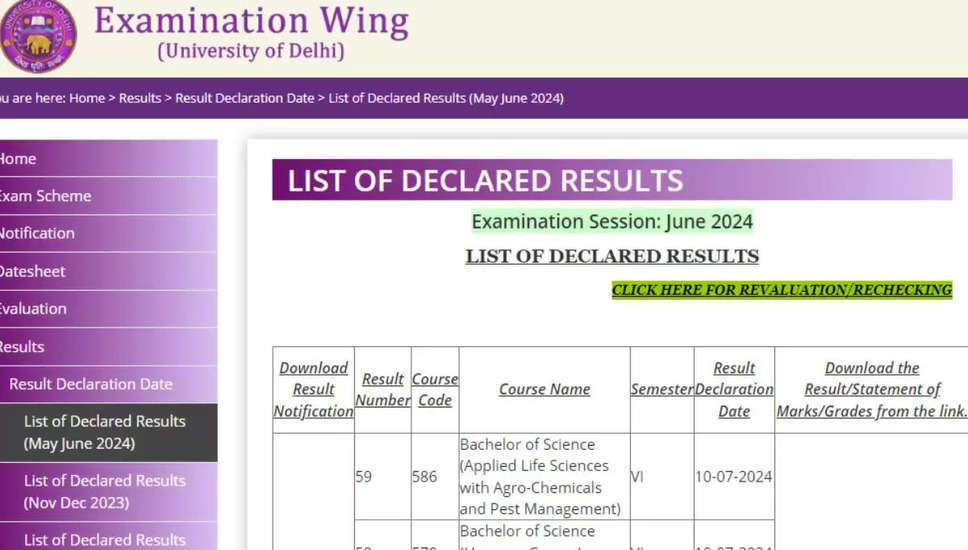Select the Applied Life Sciences course row
The width and height of the screenshot is (968, 550).
tap(540, 476)
